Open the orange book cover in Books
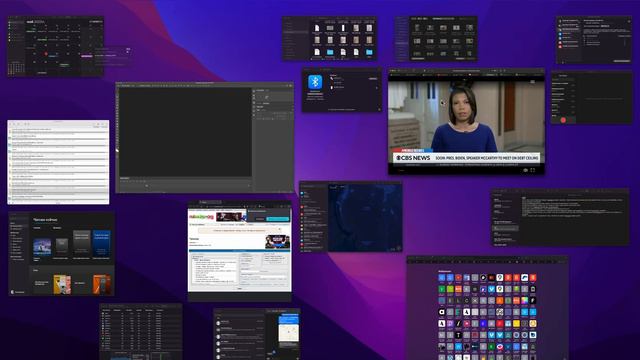The image size is (640, 360). pyautogui.click(x=101, y=284)
